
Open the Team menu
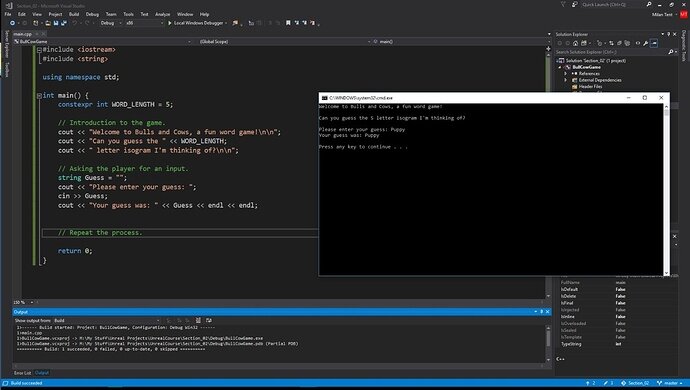111,14
